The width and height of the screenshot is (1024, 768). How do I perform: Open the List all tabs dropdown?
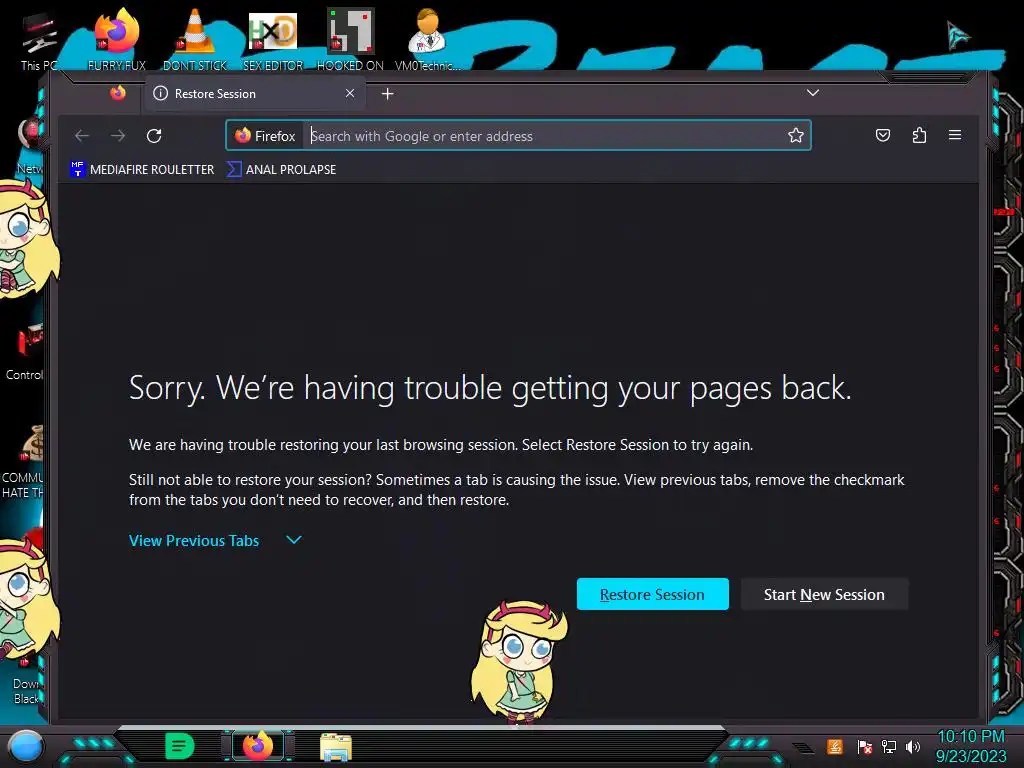tap(812, 93)
